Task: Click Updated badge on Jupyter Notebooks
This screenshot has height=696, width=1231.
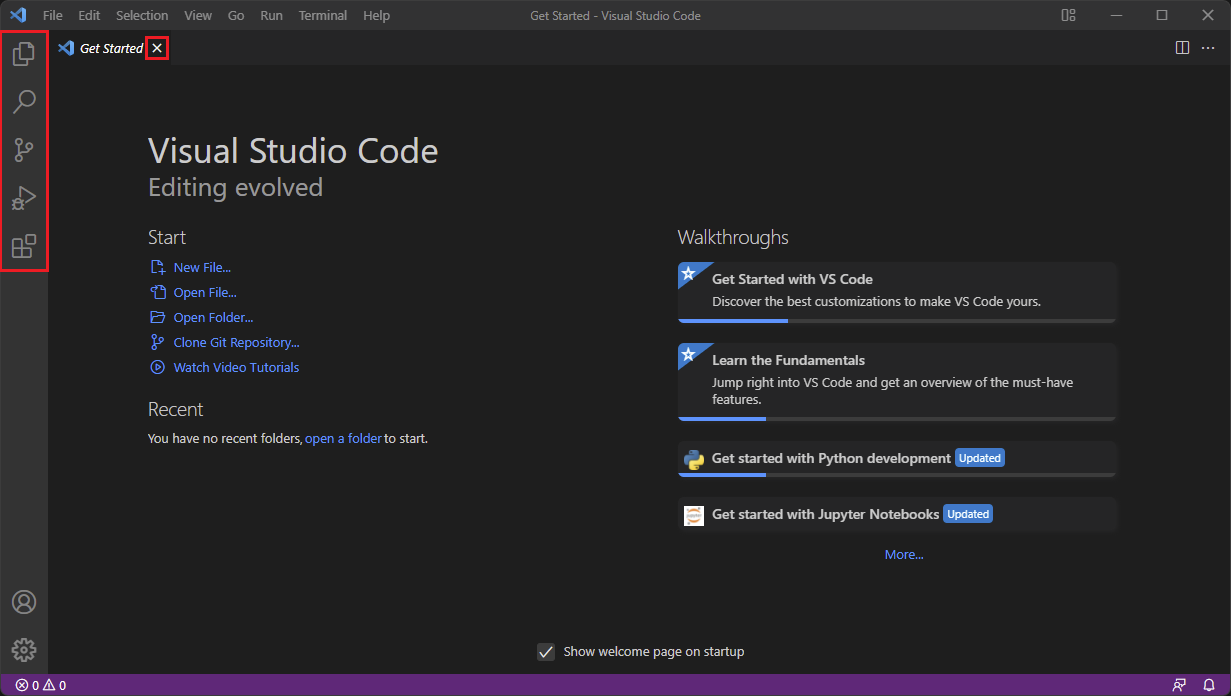Action: point(968,514)
